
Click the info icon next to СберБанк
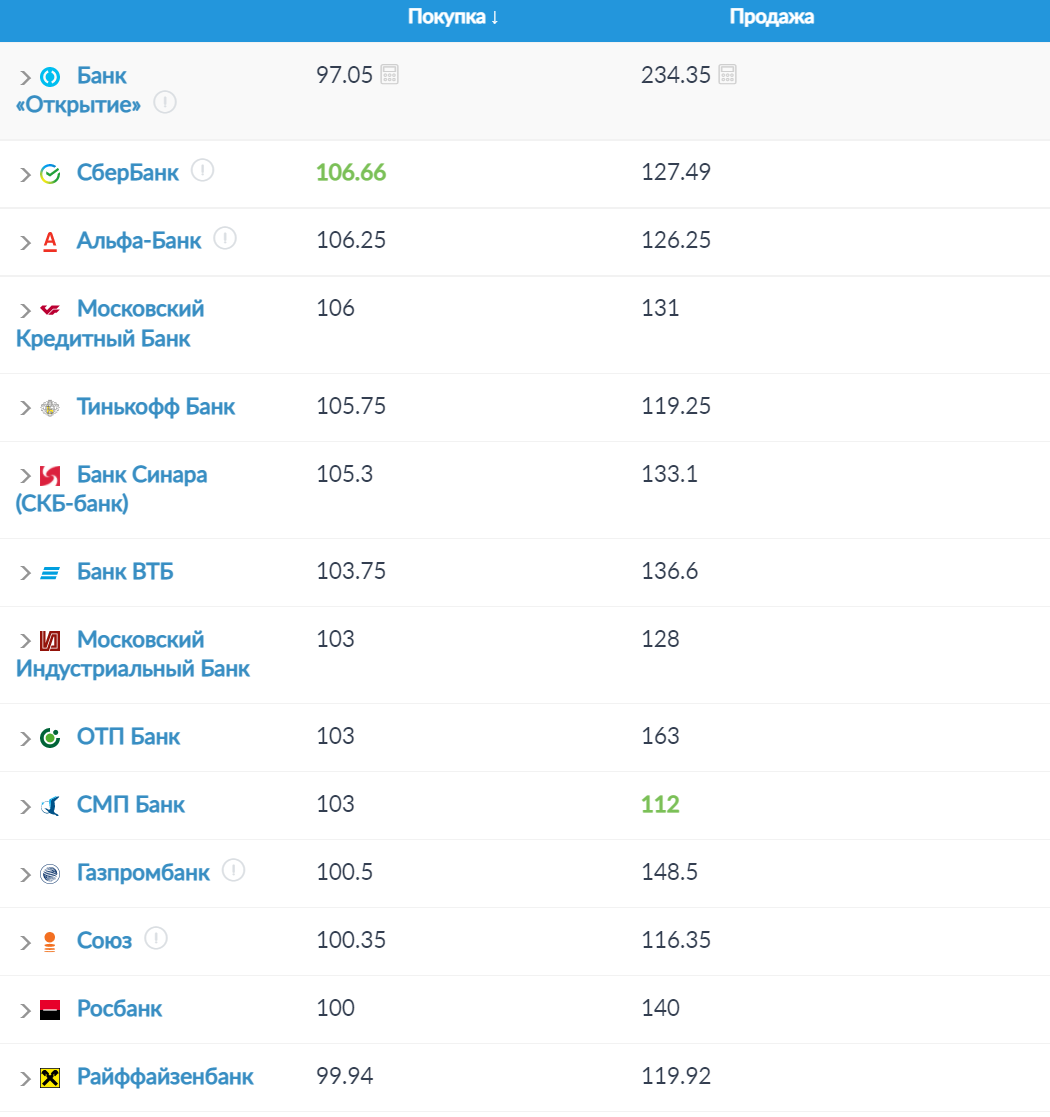coord(202,170)
